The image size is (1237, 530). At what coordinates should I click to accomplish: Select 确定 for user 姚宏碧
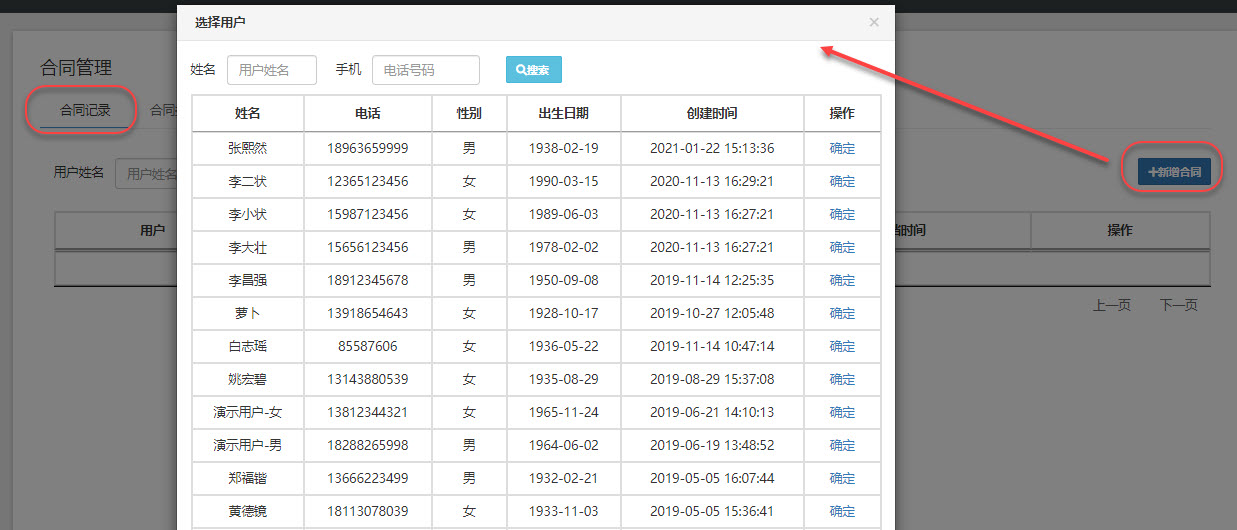pyautogui.click(x=842, y=379)
